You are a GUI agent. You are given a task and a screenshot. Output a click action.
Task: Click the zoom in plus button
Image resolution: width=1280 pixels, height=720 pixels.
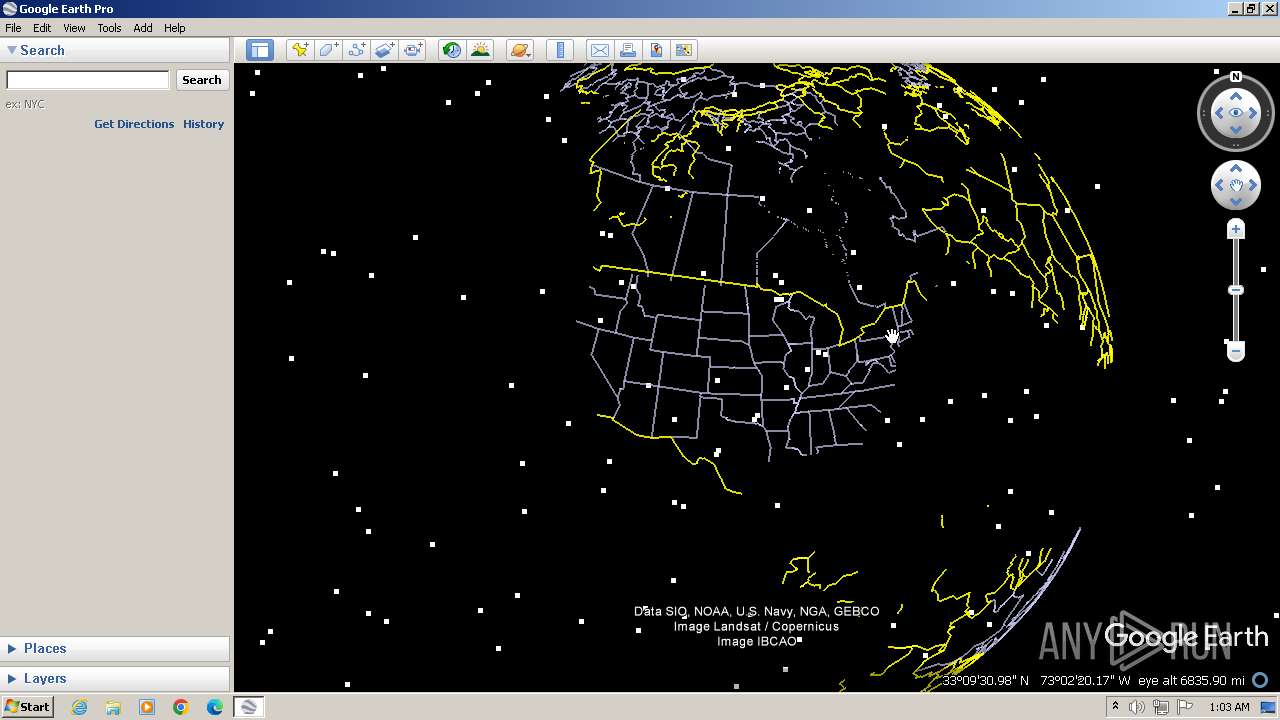pyautogui.click(x=1236, y=230)
